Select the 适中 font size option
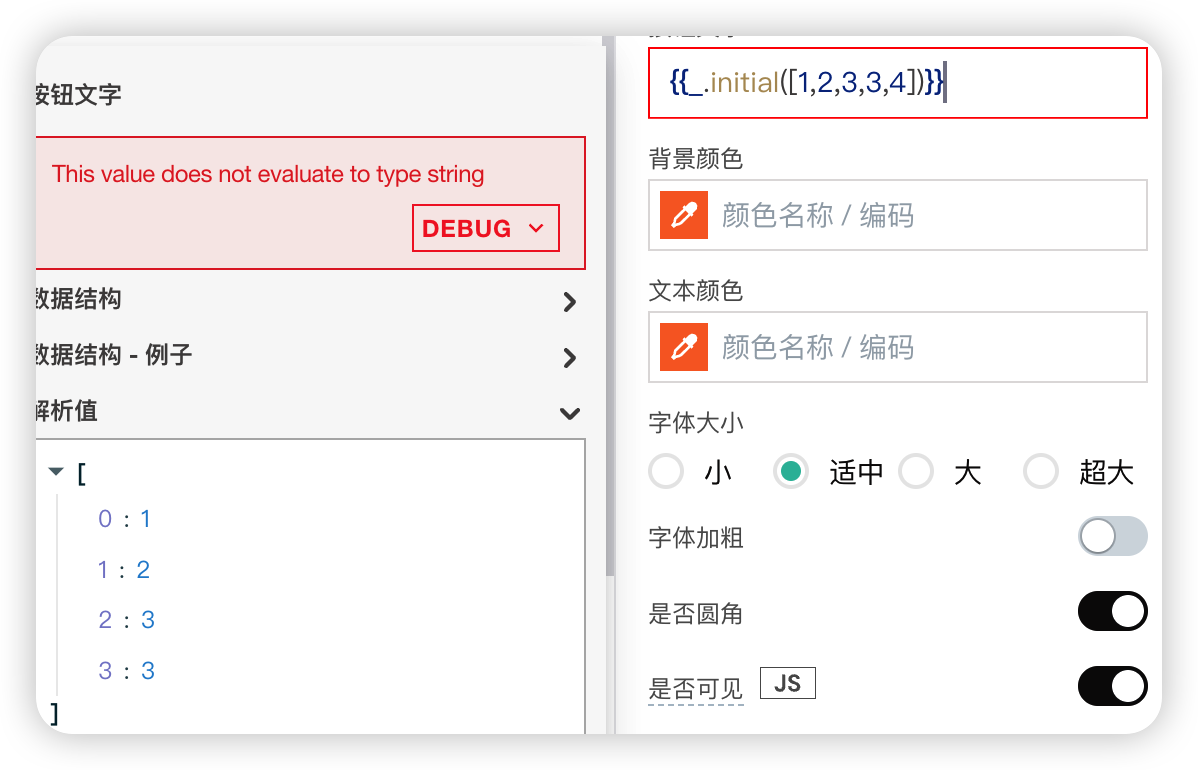This screenshot has height=770, width=1198. tap(792, 471)
